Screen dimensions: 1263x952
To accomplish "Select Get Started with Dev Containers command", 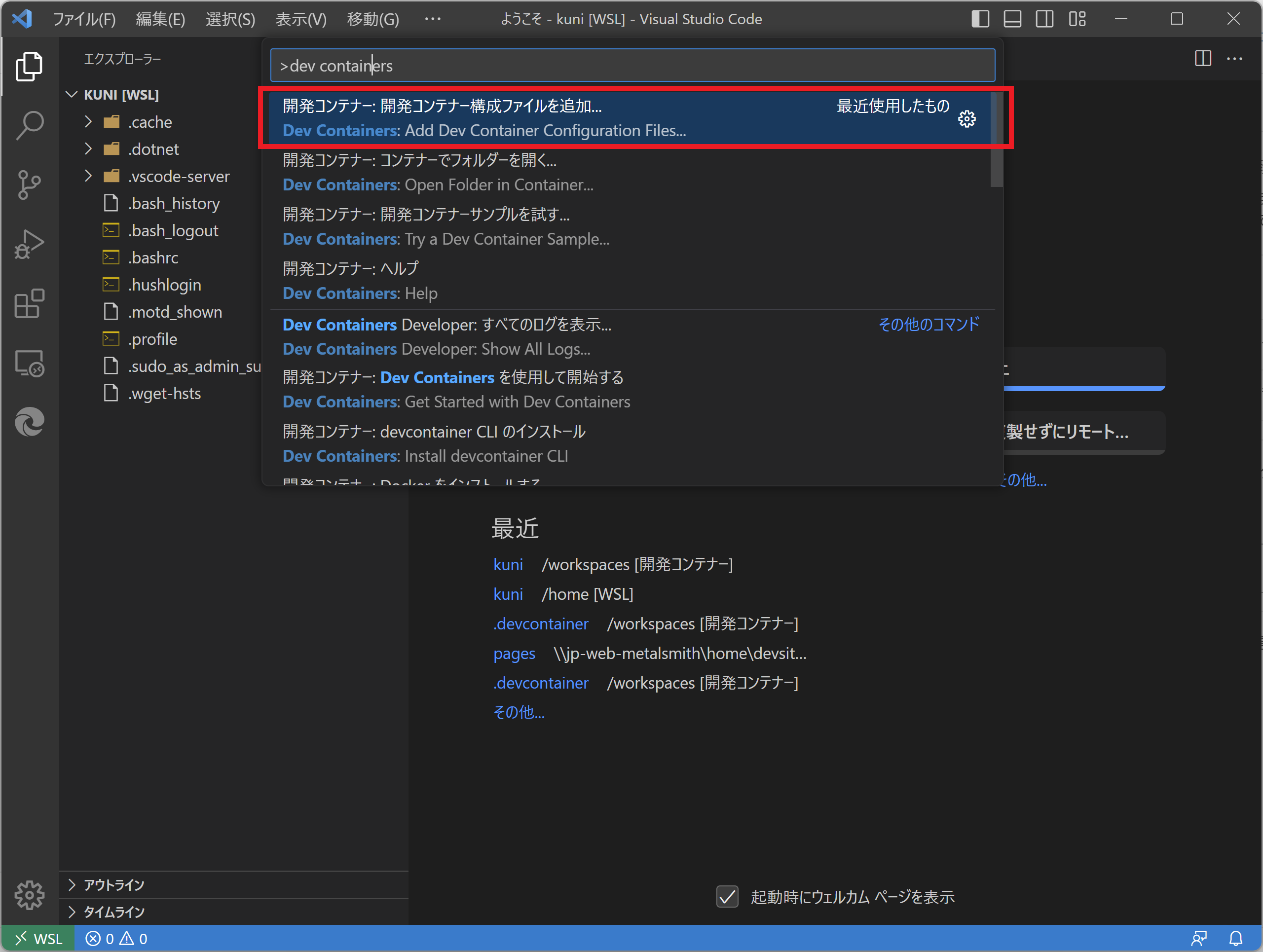I will coord(631,390).
